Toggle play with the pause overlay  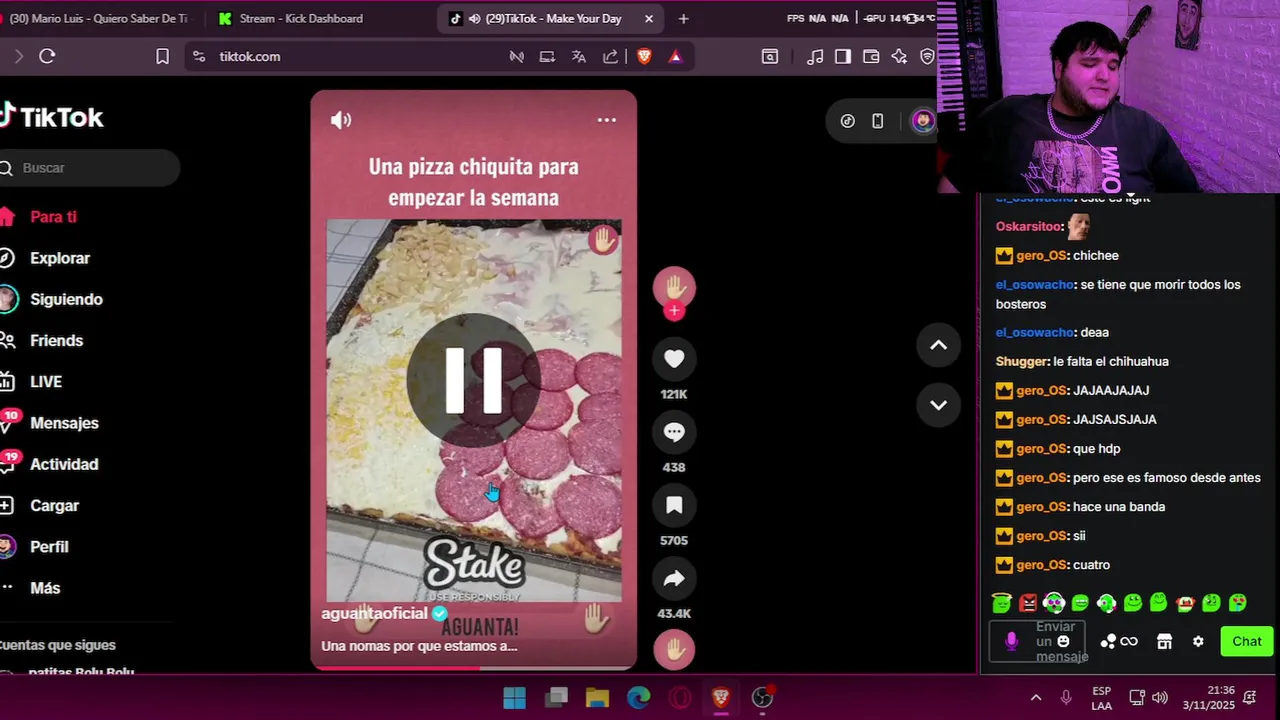(x=473, y=380)
